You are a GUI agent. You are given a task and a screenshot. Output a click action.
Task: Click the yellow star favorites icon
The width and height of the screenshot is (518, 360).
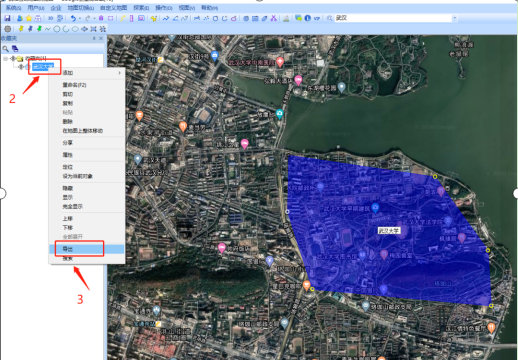[x=29, y=18]
